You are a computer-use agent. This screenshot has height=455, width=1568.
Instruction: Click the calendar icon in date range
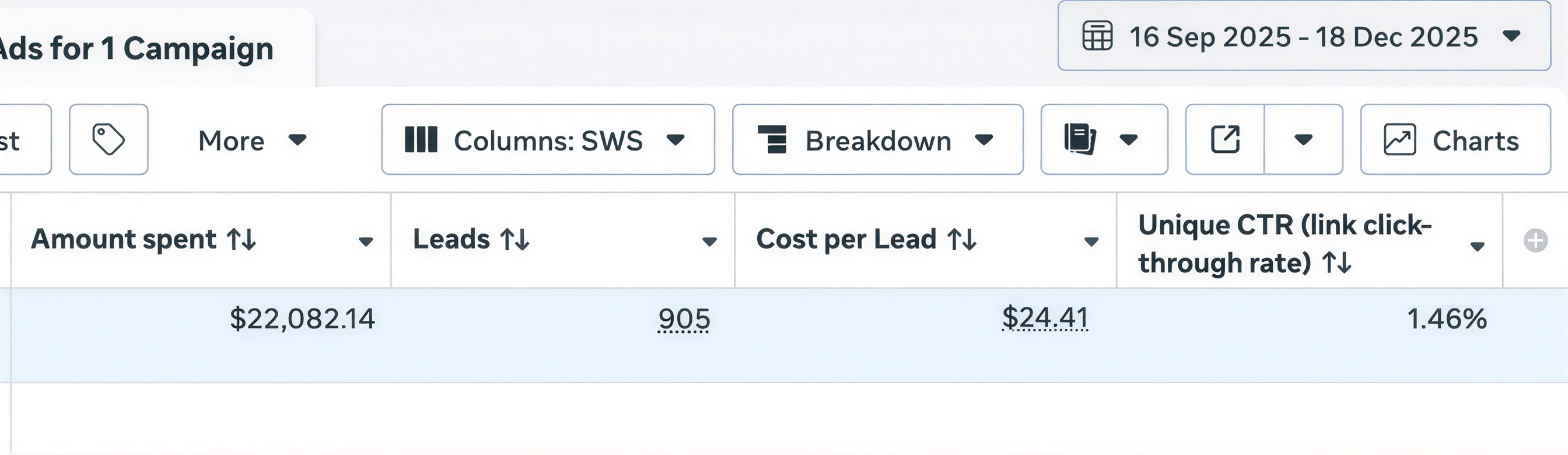point(1097,36)
